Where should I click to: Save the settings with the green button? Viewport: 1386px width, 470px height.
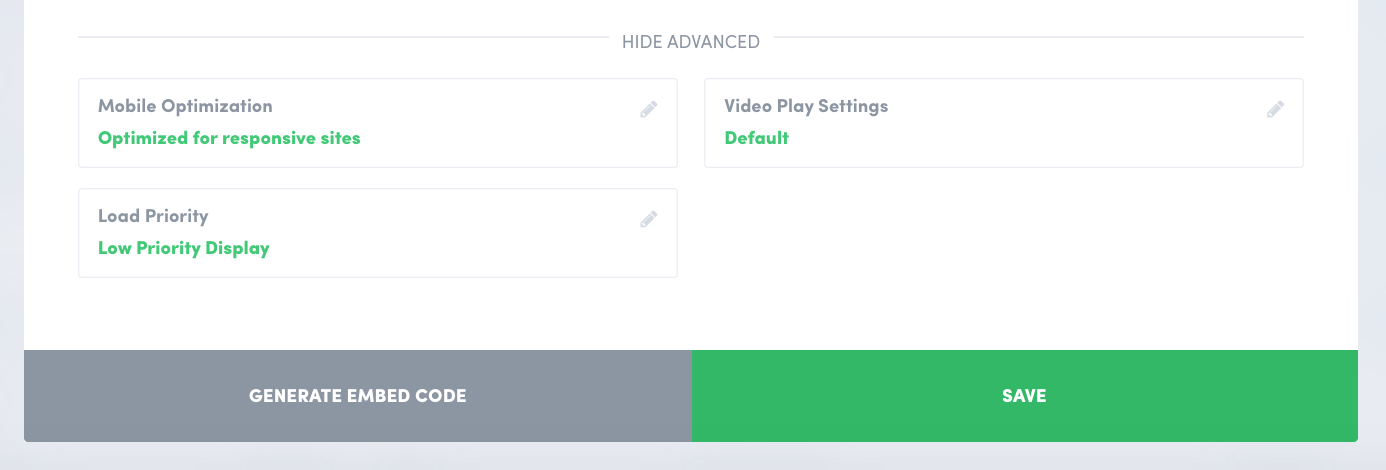click(1024, 396)
